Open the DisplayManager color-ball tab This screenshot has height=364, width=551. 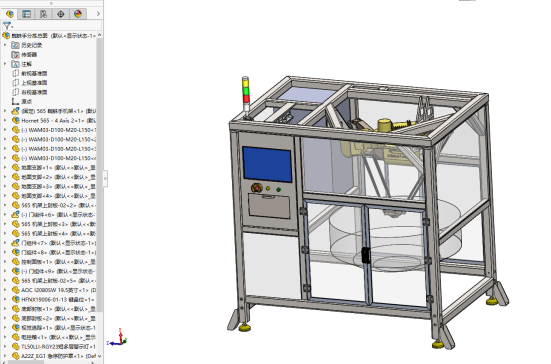click(x=78, y=14)
